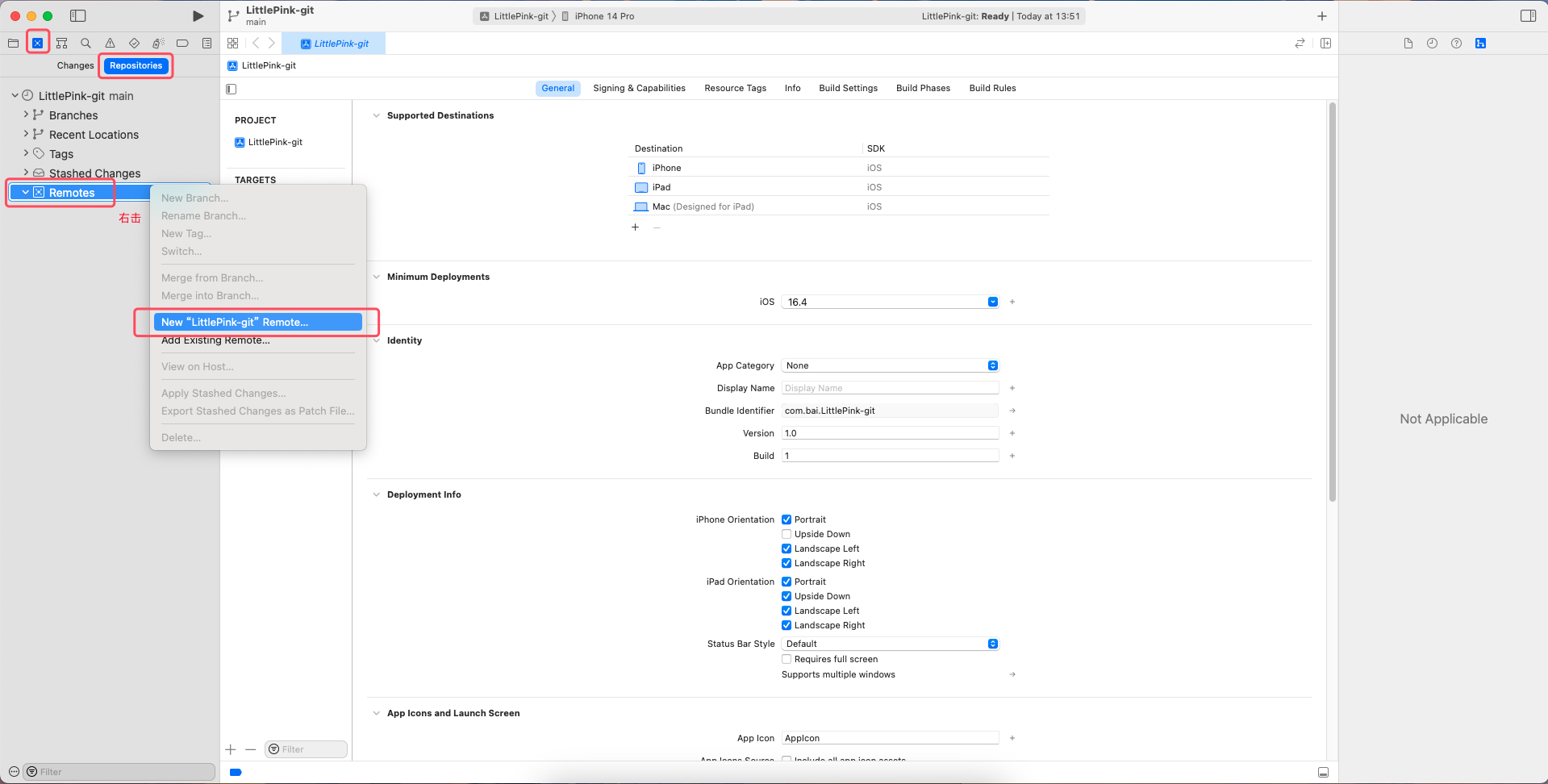Toggle the project and targets list sidebar
The height and width of the screenshot is (784, 1548).
pyautogui.click(x=232, y=89)
